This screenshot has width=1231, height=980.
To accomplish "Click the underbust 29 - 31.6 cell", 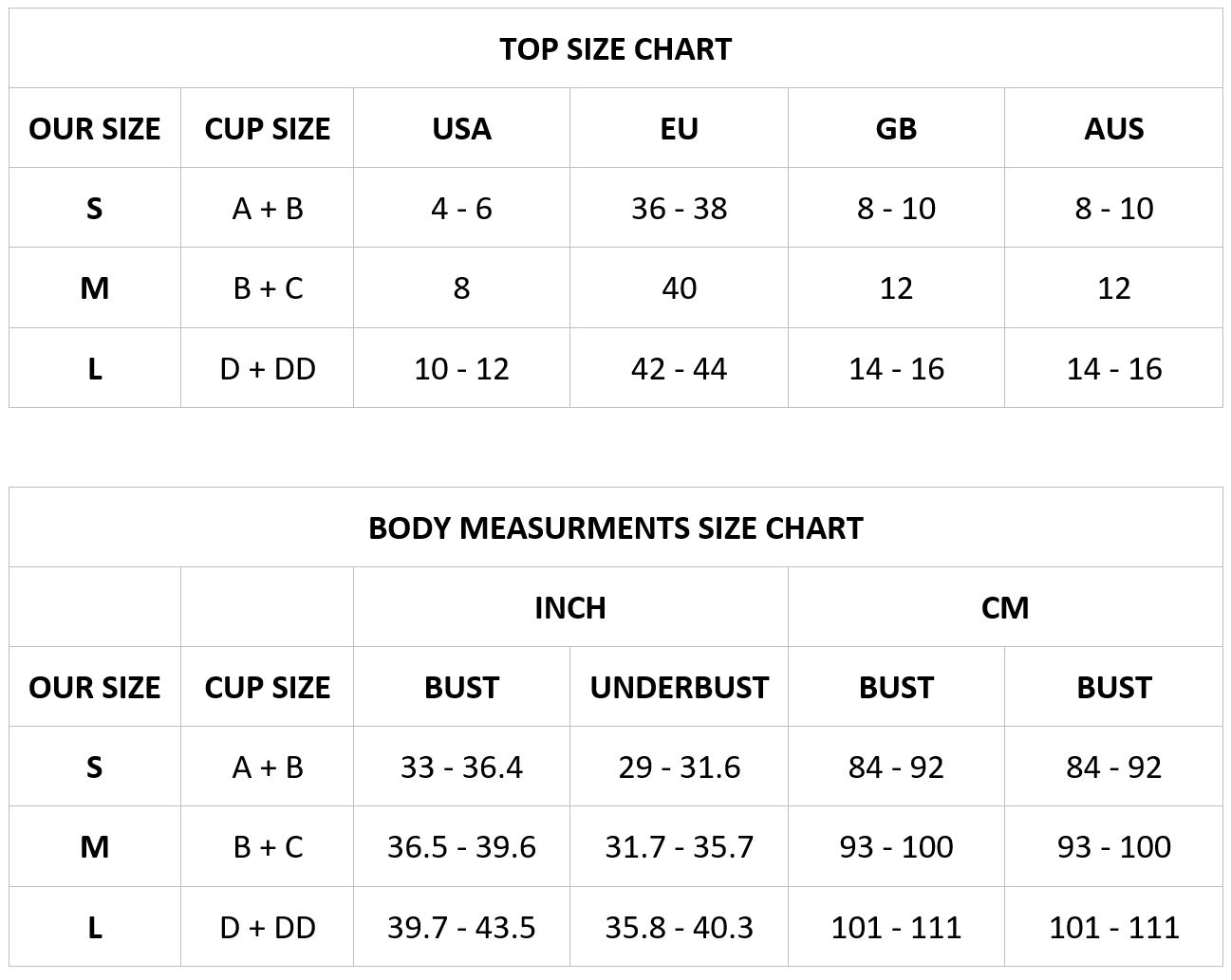I will tap(679, 767).
